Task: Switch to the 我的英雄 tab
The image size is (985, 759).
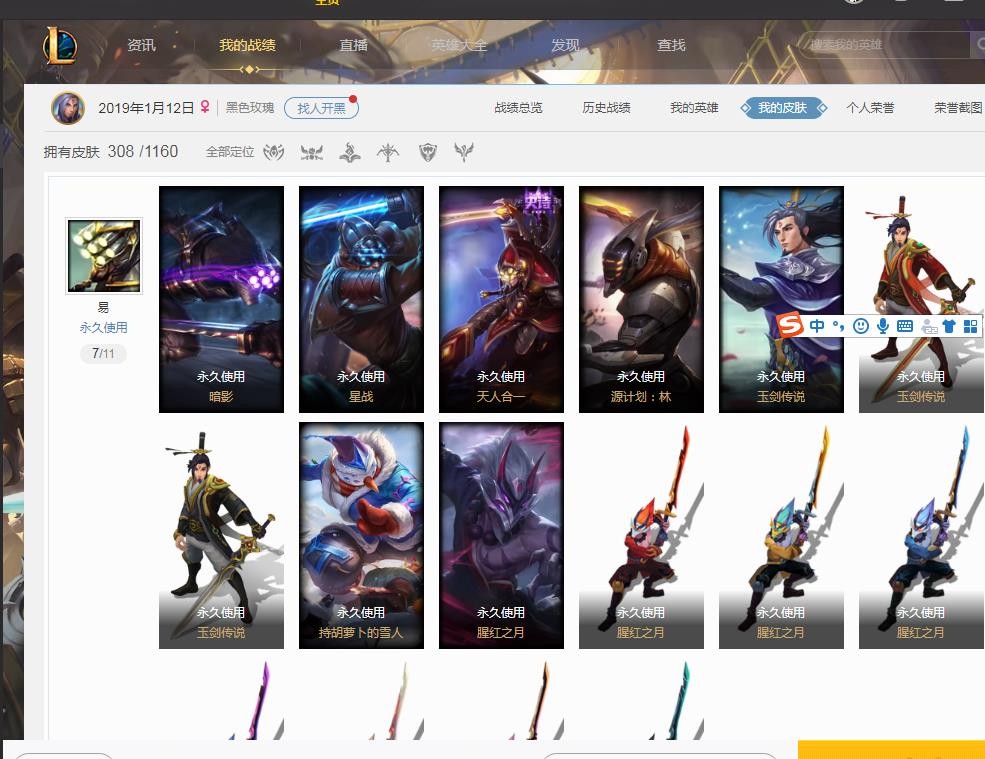Action: [x=694, y=108]
